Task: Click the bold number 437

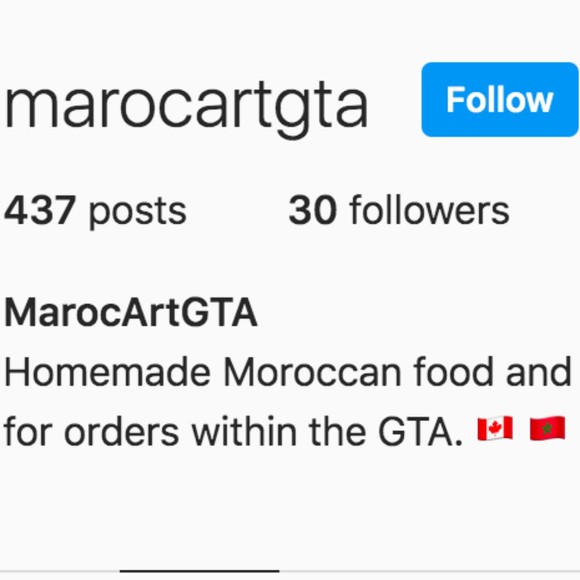Action: tap(40, 210)
